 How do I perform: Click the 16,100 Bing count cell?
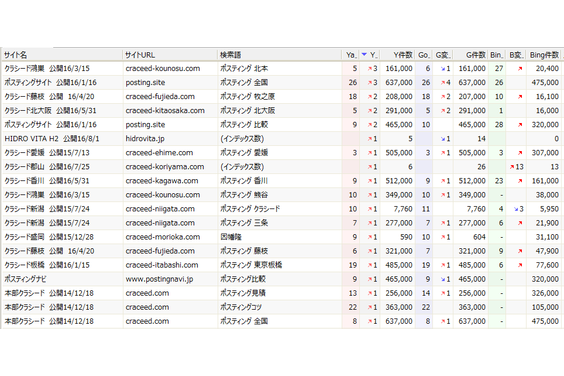pyautogui.click(x=547, y=96)
